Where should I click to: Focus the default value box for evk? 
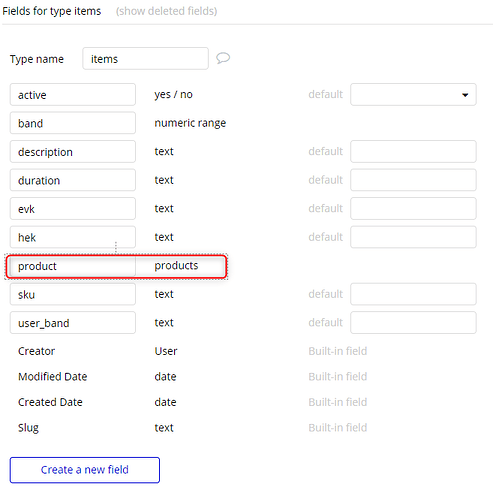click(x=413, y=209)
